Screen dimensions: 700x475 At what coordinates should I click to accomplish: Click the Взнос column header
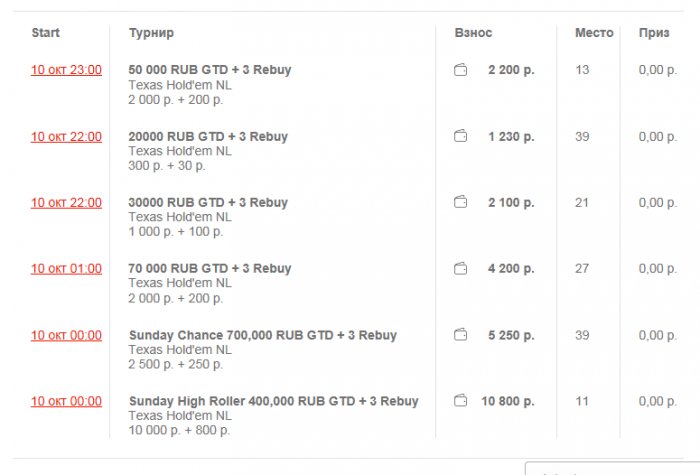click(x=473, y=33)
